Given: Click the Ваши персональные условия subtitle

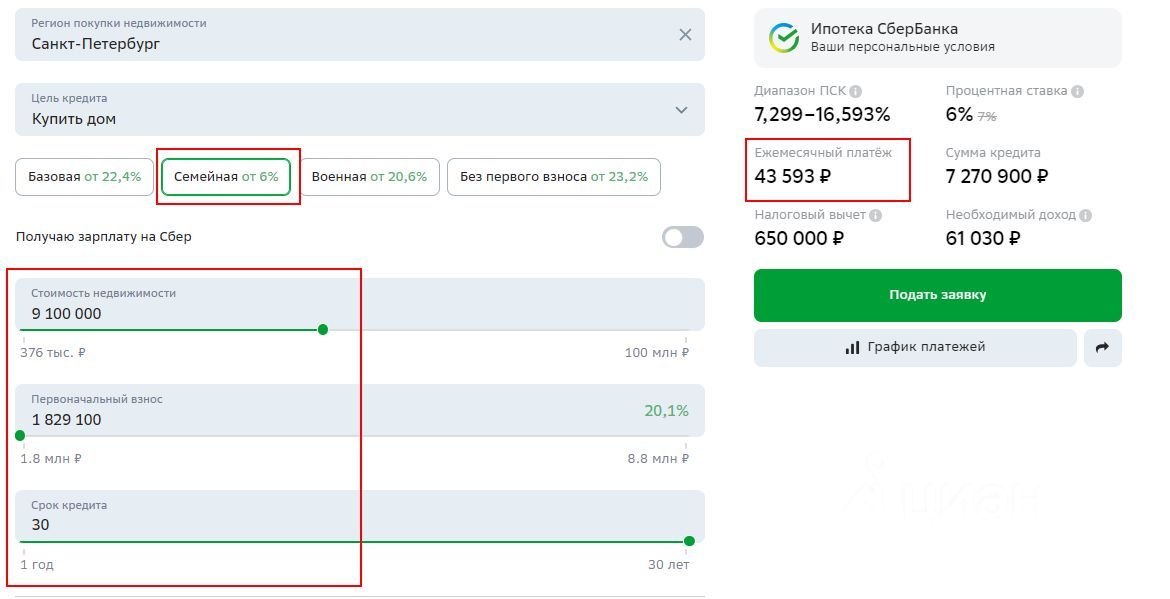Looking at the screenshot, I should coord(903,47).
